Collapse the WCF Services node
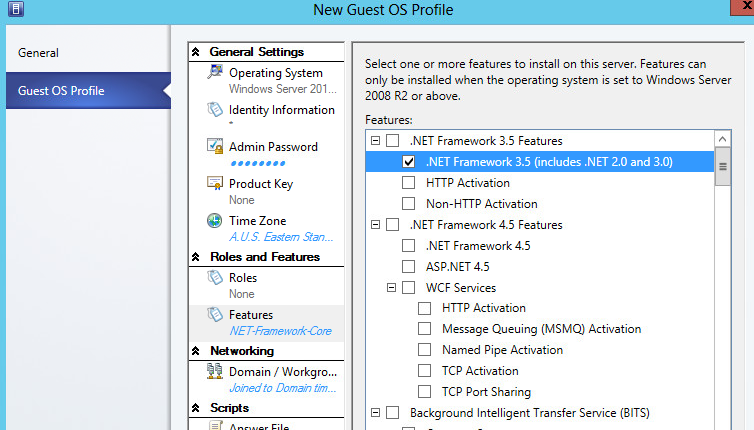Image resolution: width=754 pixels, height=430 pixels. [x=391, y=288]
